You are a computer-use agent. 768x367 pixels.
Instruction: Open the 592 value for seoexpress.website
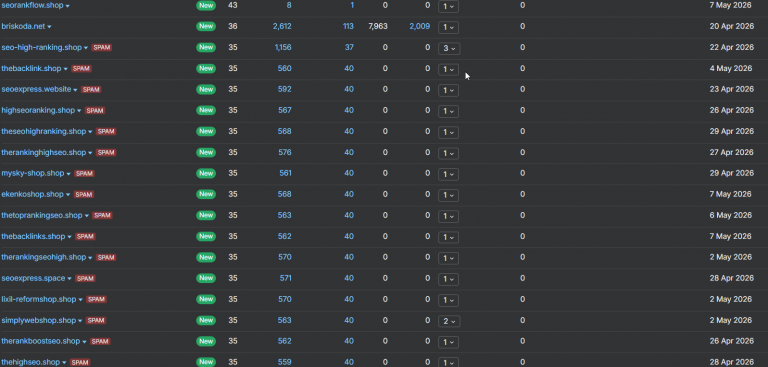point(285,89)
